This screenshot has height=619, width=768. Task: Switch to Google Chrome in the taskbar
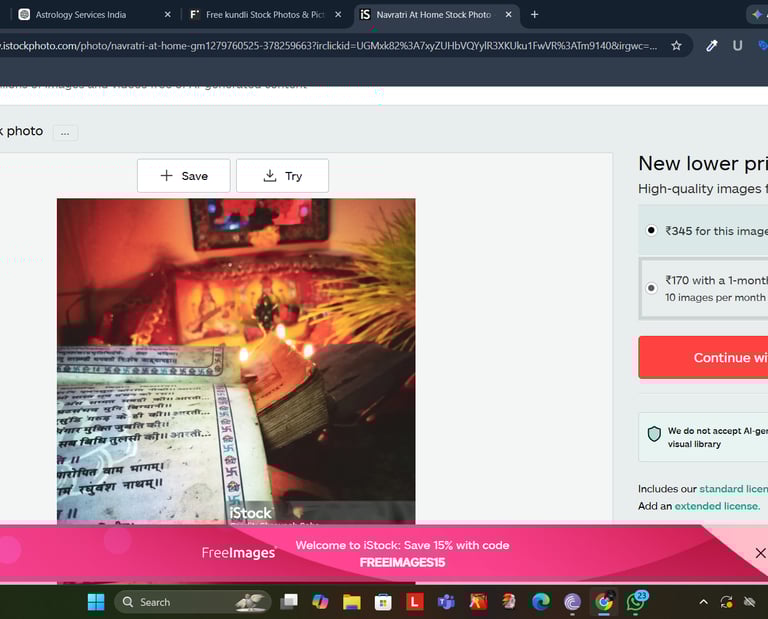(x=604, y=602)
